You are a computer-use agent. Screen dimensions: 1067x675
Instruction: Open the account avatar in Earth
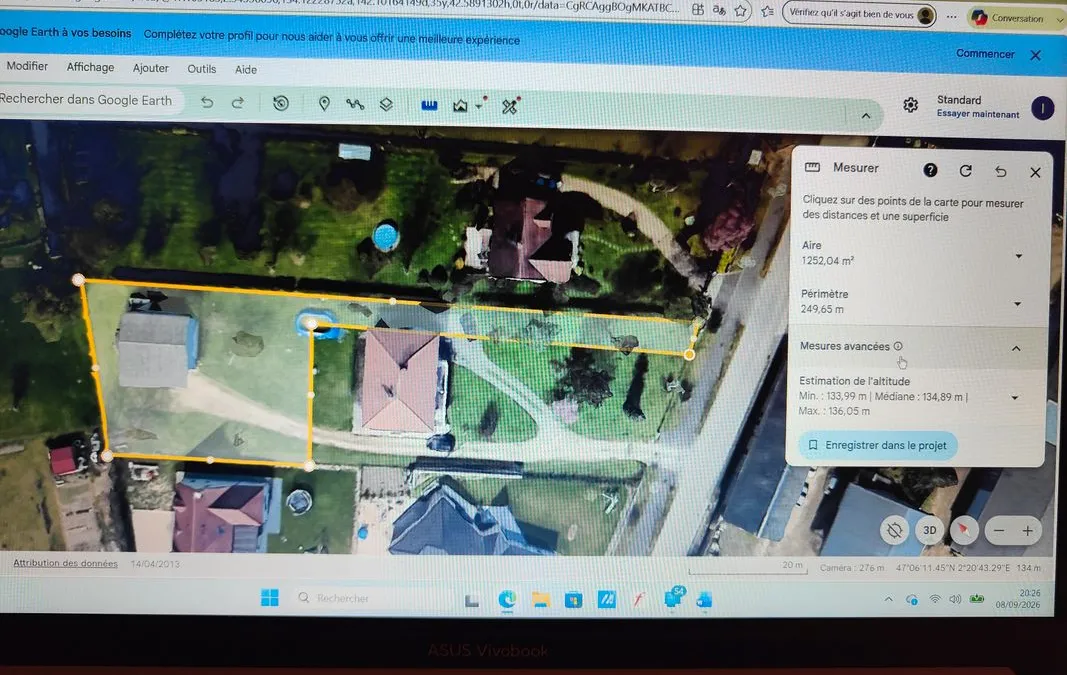tap(1043, 108)
